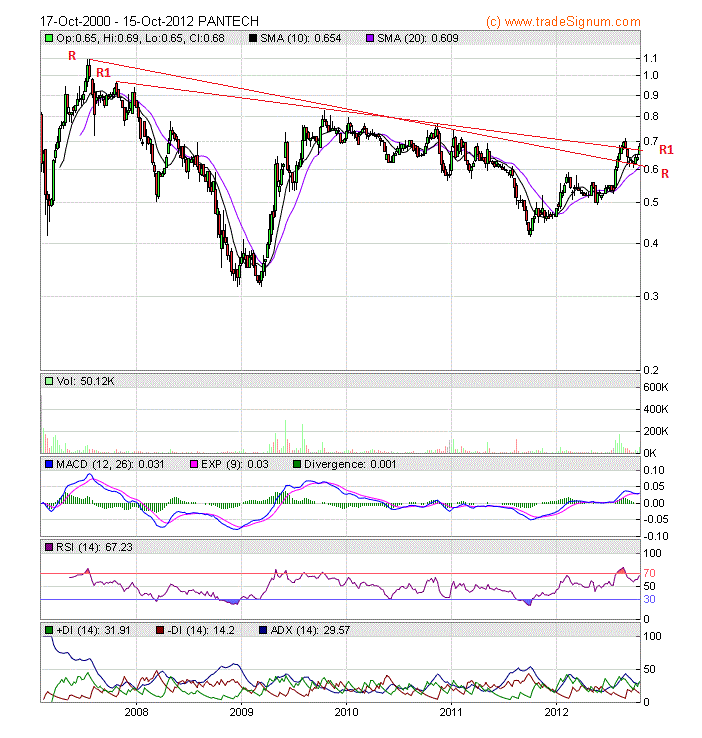Select the -0.10 MACD axis value
Viewport: 702px width, 738px height.
(655, 537)
